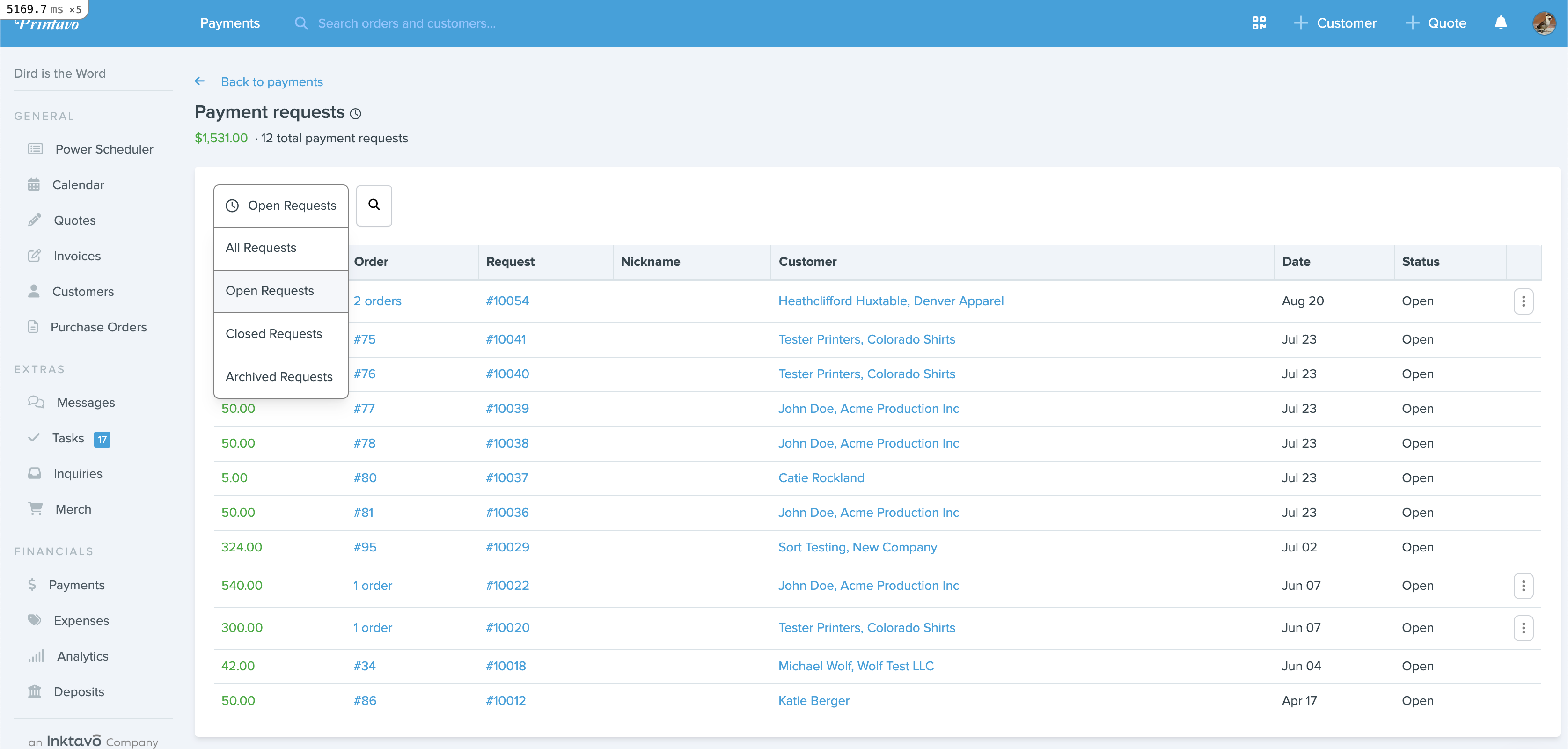The image size is (1568, 749).
Task: Click the 540.00 amount
Action: [242, 586]
